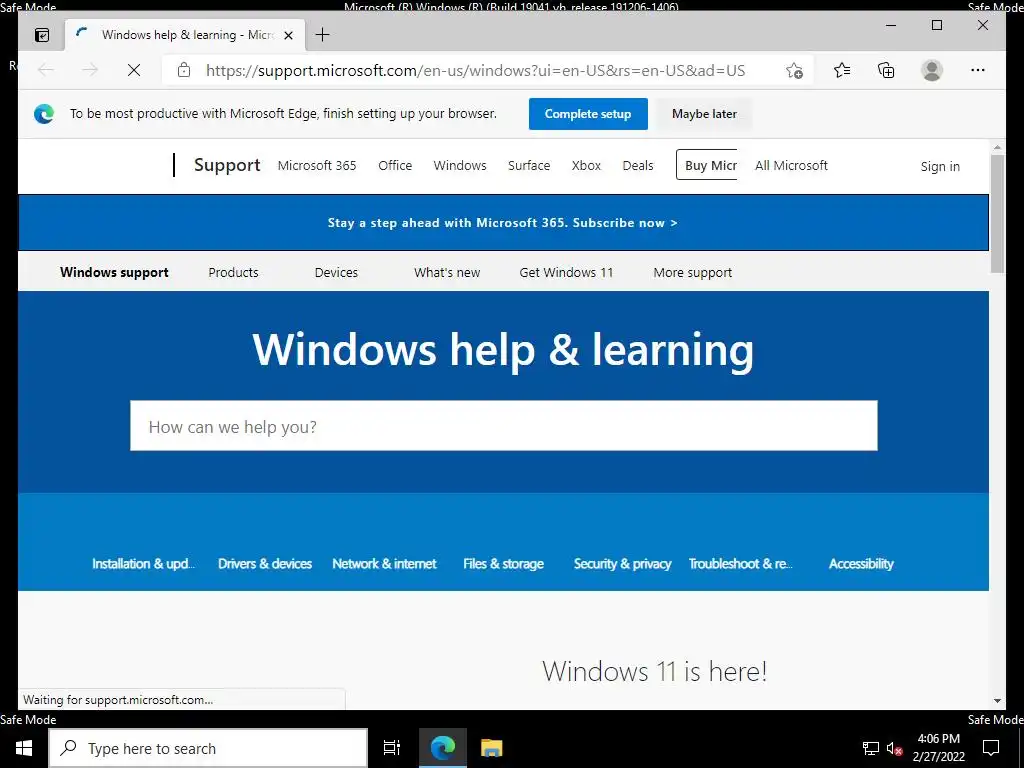The image size is (1024, 768).
Task: Open the Windows Start menu
Action: (24, 748)
